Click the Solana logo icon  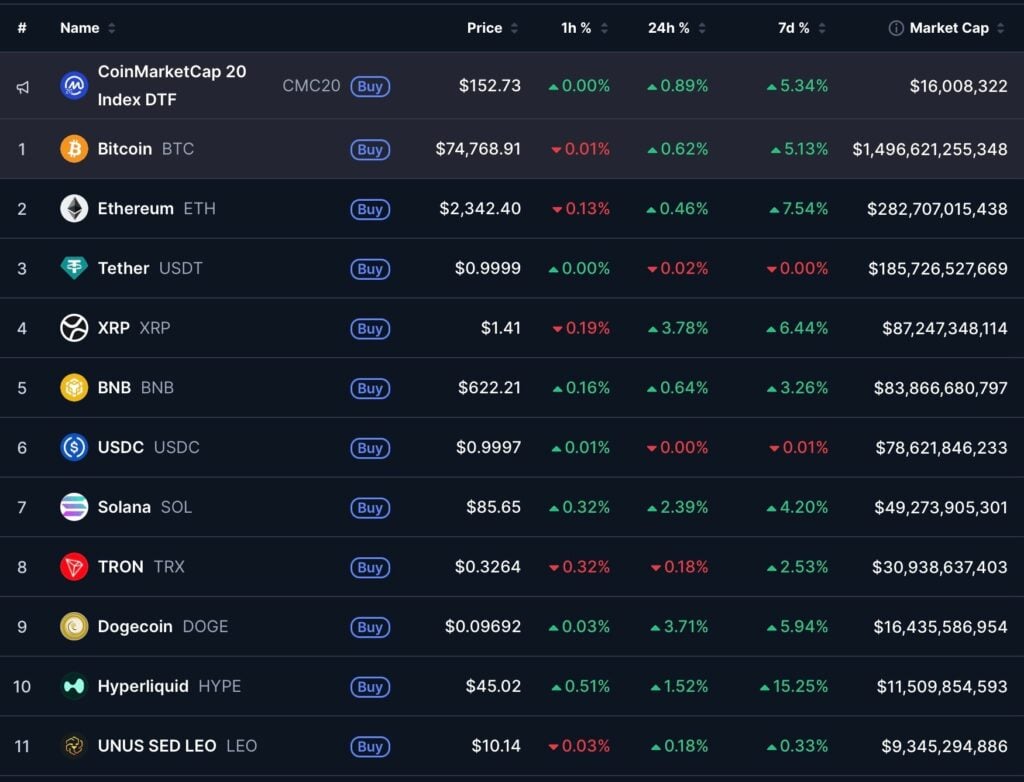(x=74, y=507)
